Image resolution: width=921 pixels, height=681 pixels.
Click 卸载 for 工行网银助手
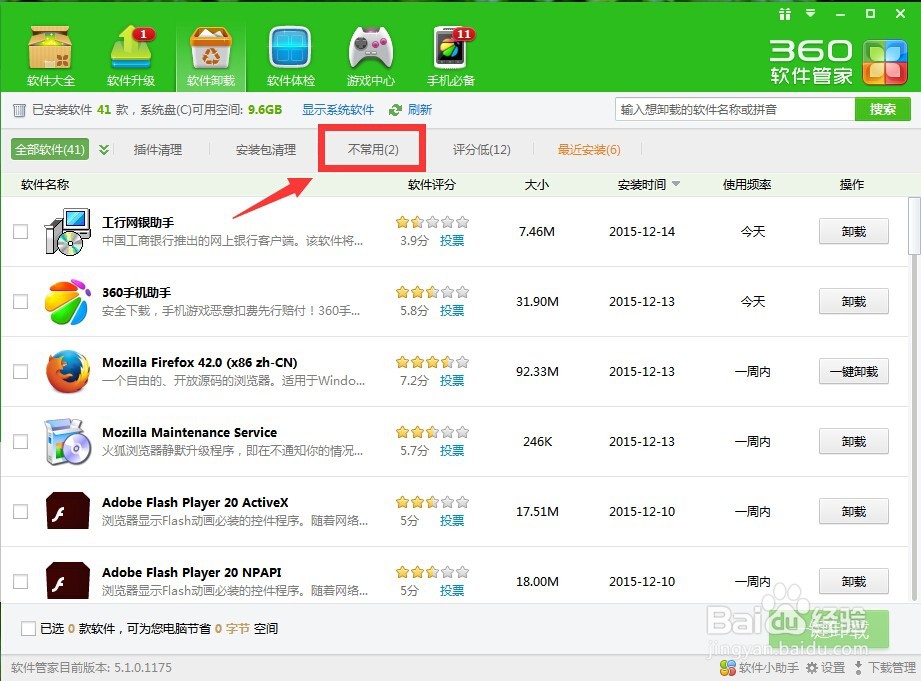click(853, 232)
